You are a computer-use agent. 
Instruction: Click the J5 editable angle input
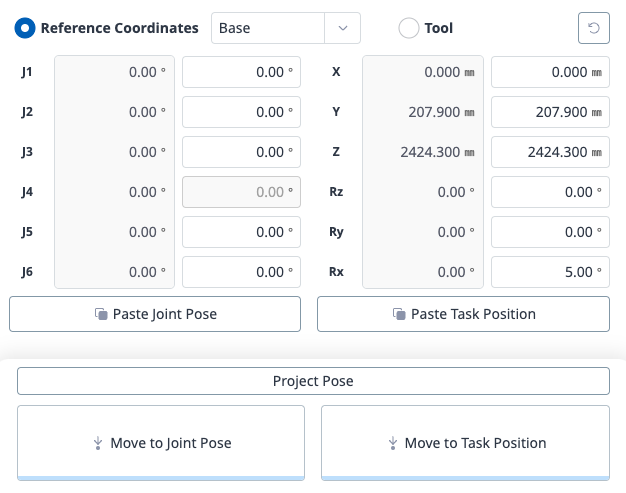tap(241, 232)
